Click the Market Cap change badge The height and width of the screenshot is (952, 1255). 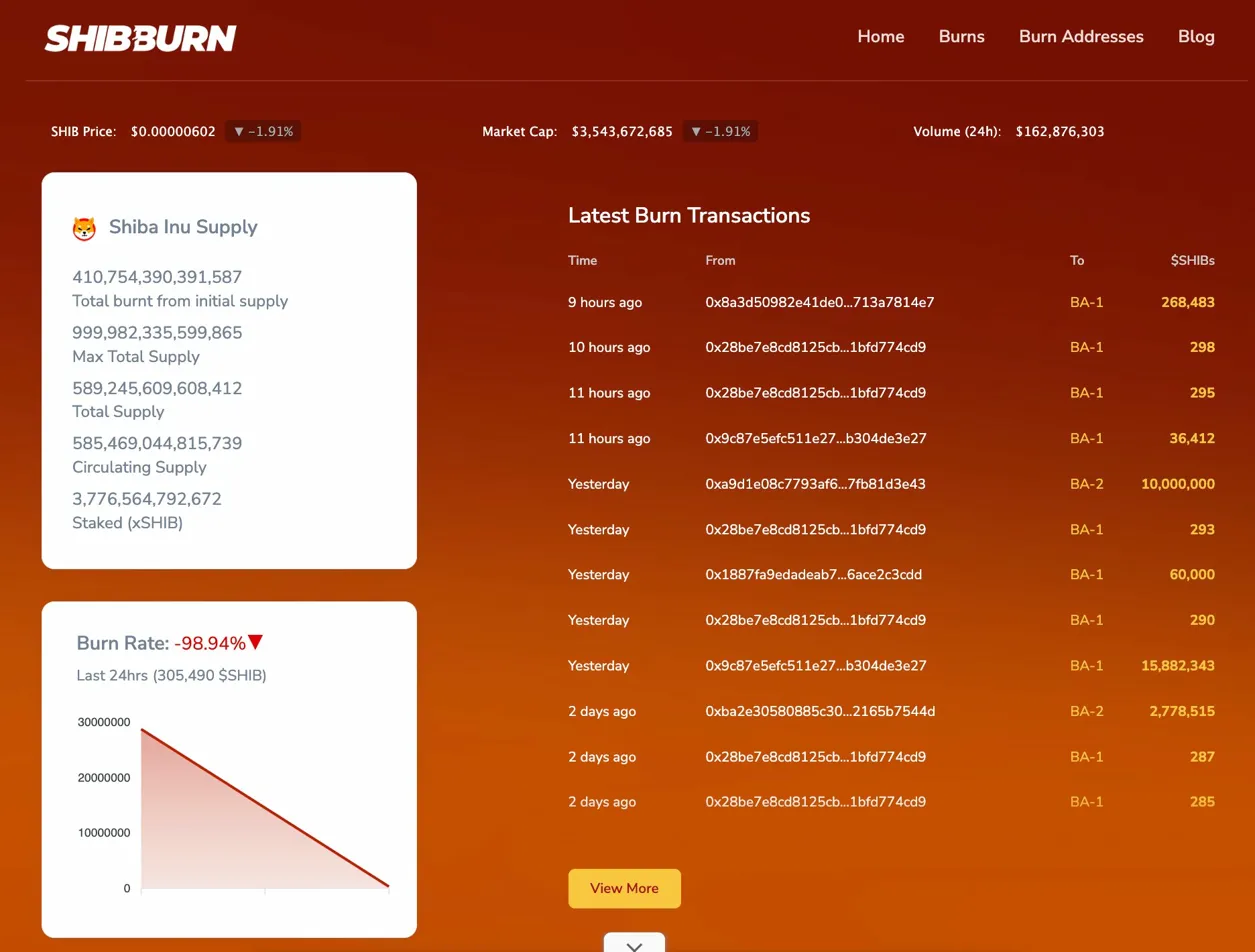(720, 131)
